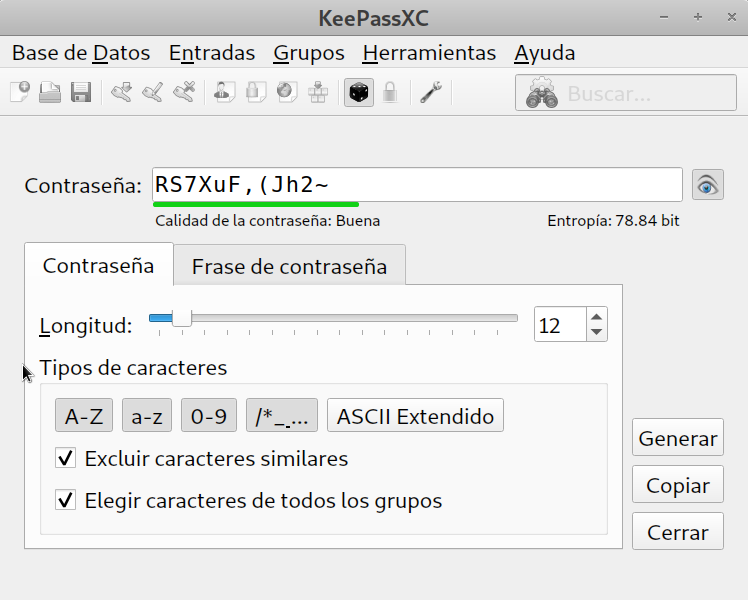This screenshot has height=600, width=748.
Task: Click the Generar button
Action: pos(678,437)
